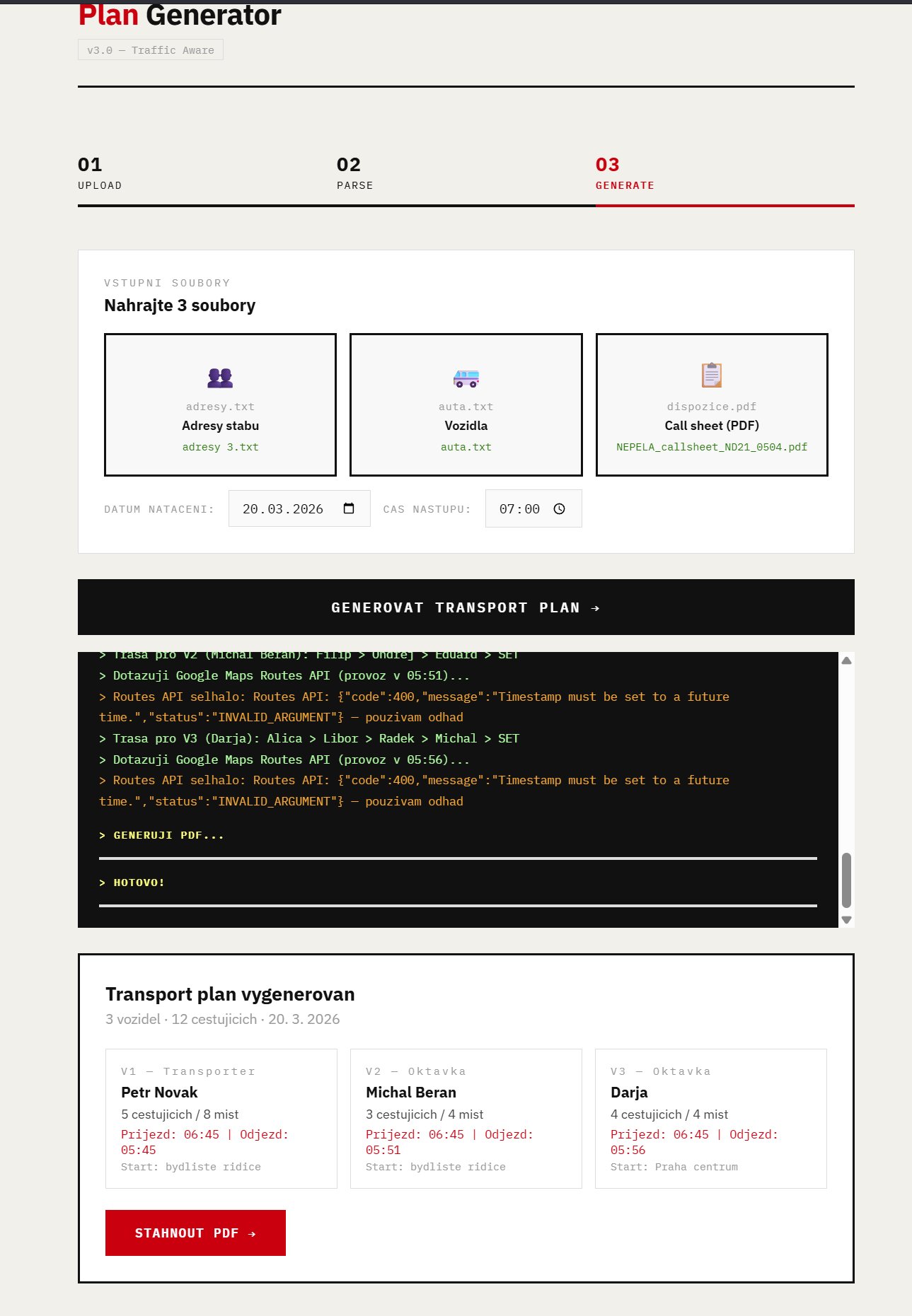Select the V2 Oktavka Michal Beran card
The height and width of the screenshot is (1316, 912).
click(466, 1119)
